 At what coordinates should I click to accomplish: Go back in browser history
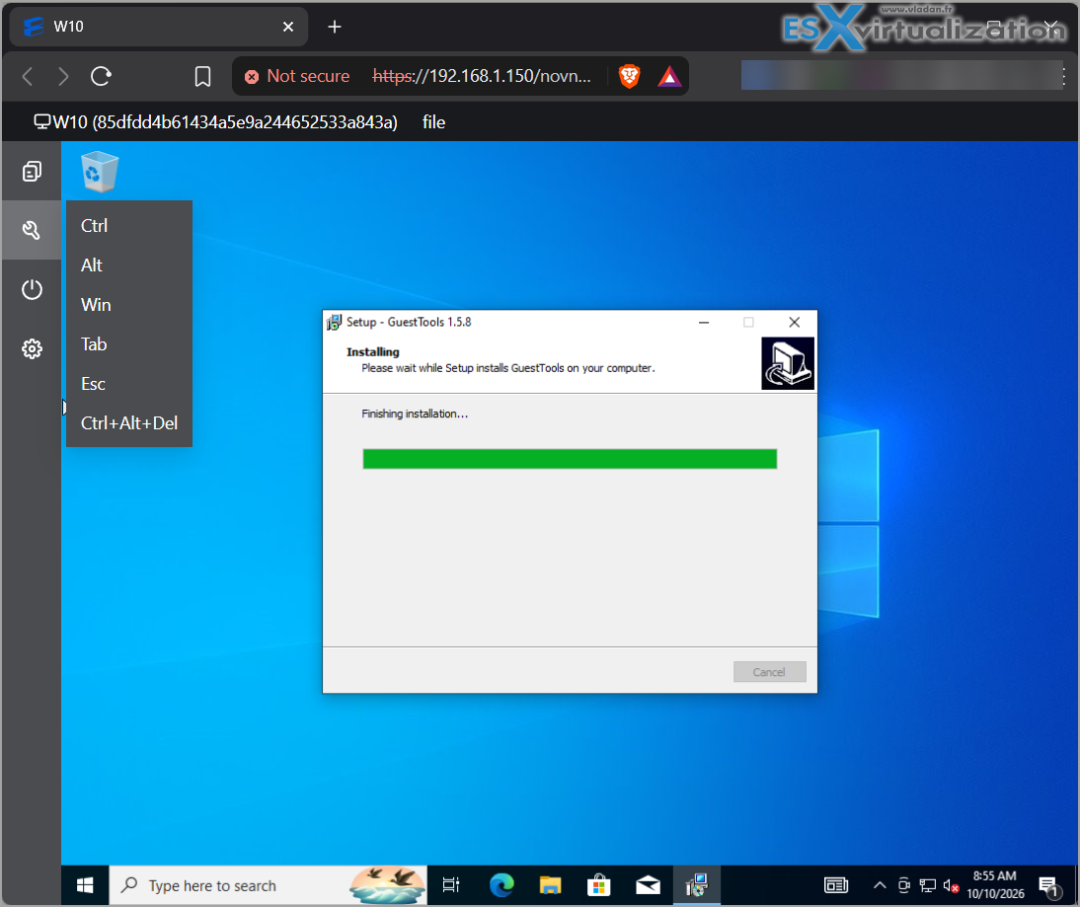28,76
